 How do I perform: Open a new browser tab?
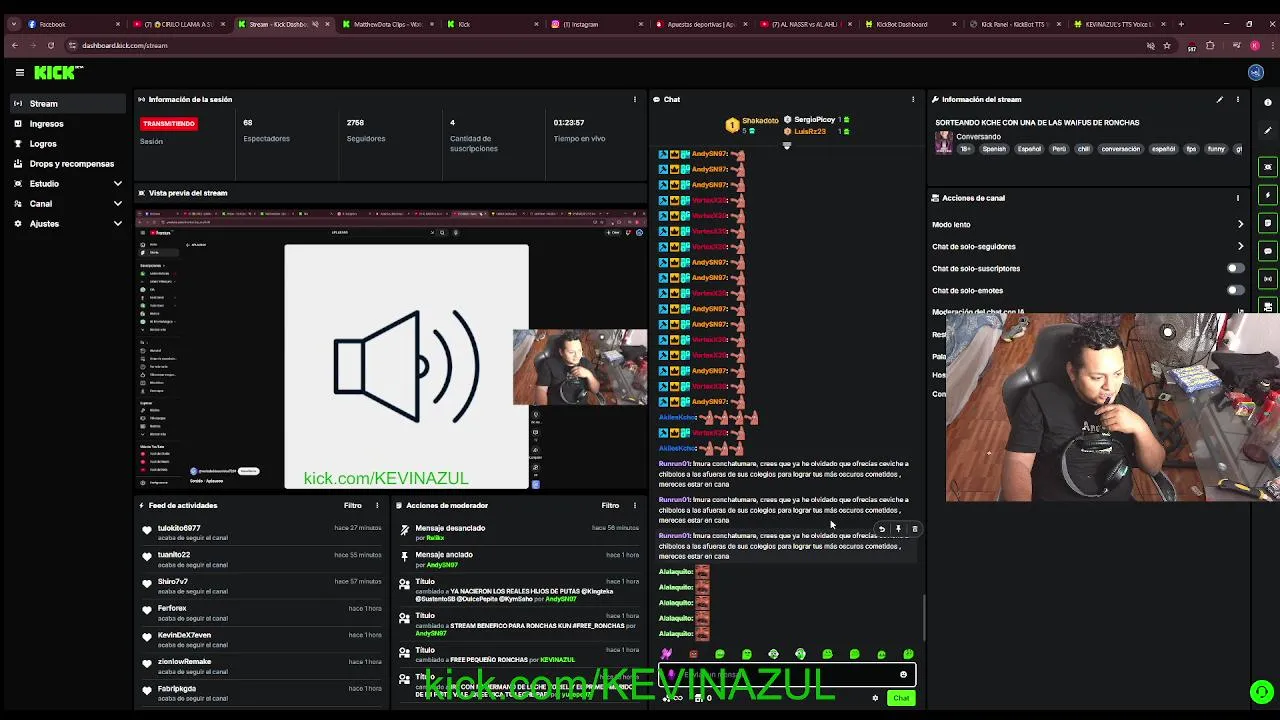tap(1181, 24)
